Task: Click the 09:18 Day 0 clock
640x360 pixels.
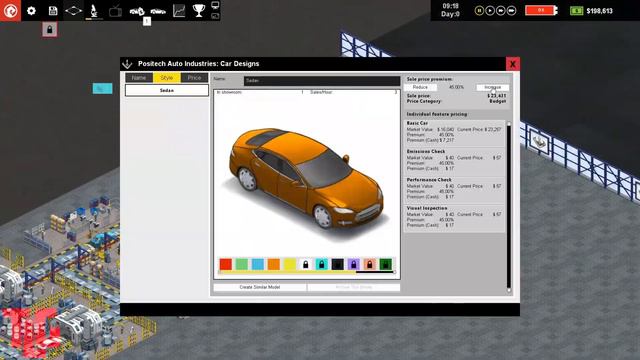Action: [x=450, y=10]
